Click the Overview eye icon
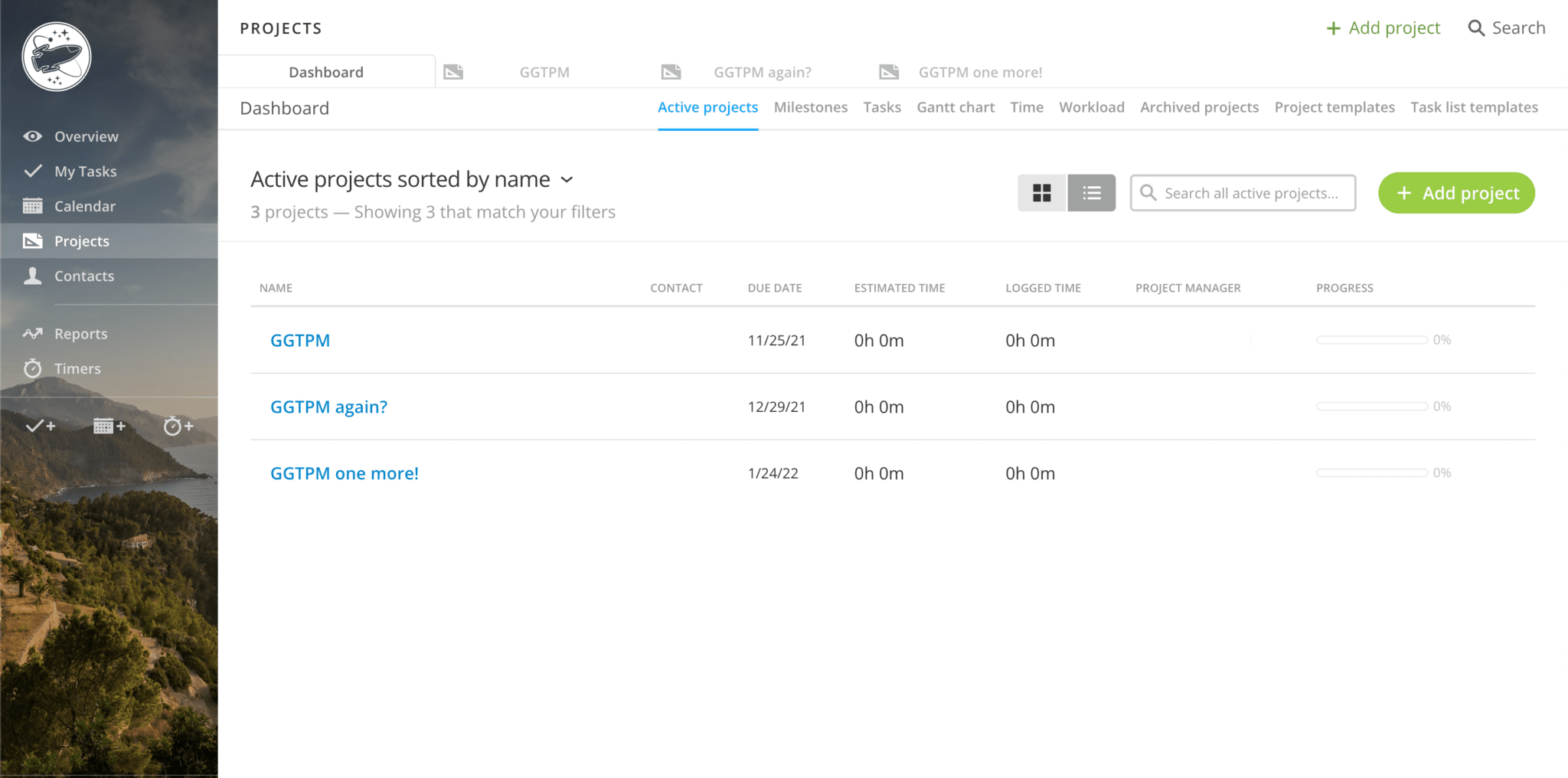Screen dimensions: 1568x778 click(32, 136)
